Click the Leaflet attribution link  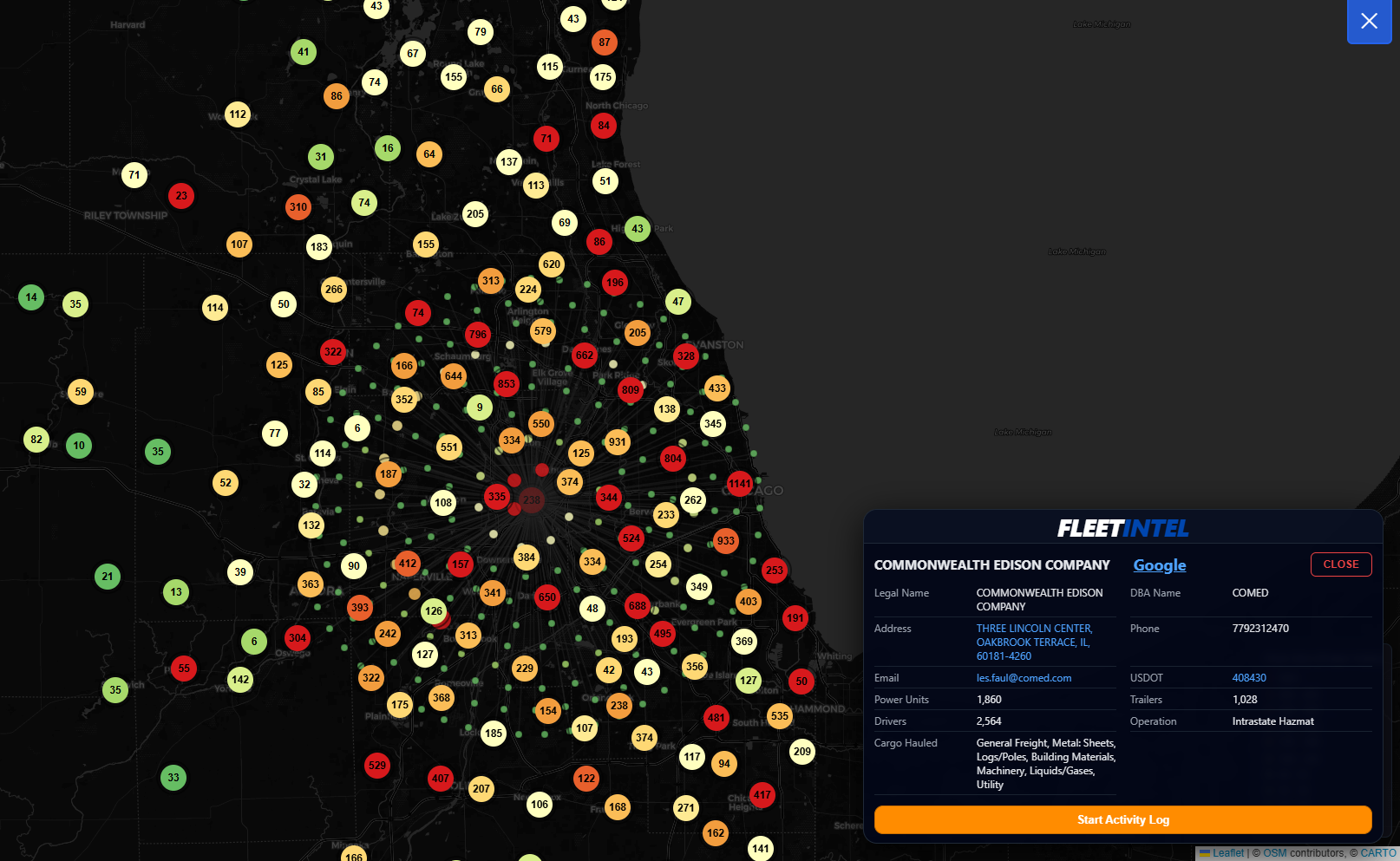[1227, 853]
